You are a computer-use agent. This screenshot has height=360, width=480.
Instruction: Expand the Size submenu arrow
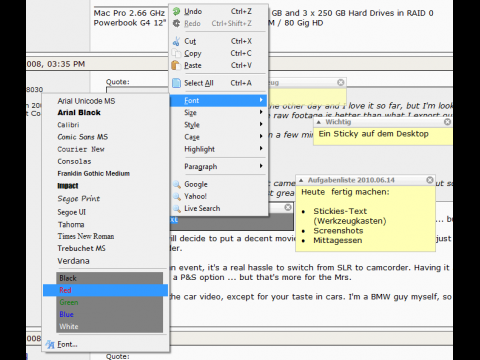pos(261,112)
